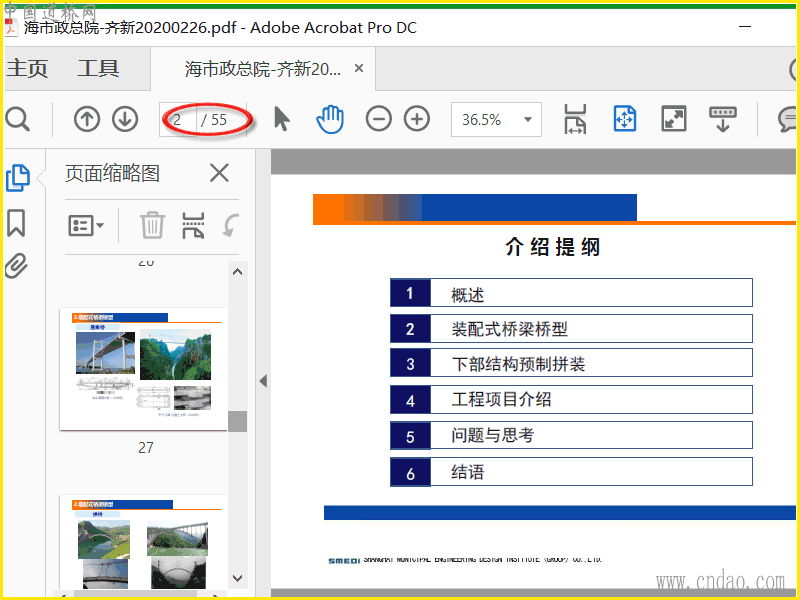
Task: Go to next page with down arrow
Action: pyautogui.click(x=125, y=119)
